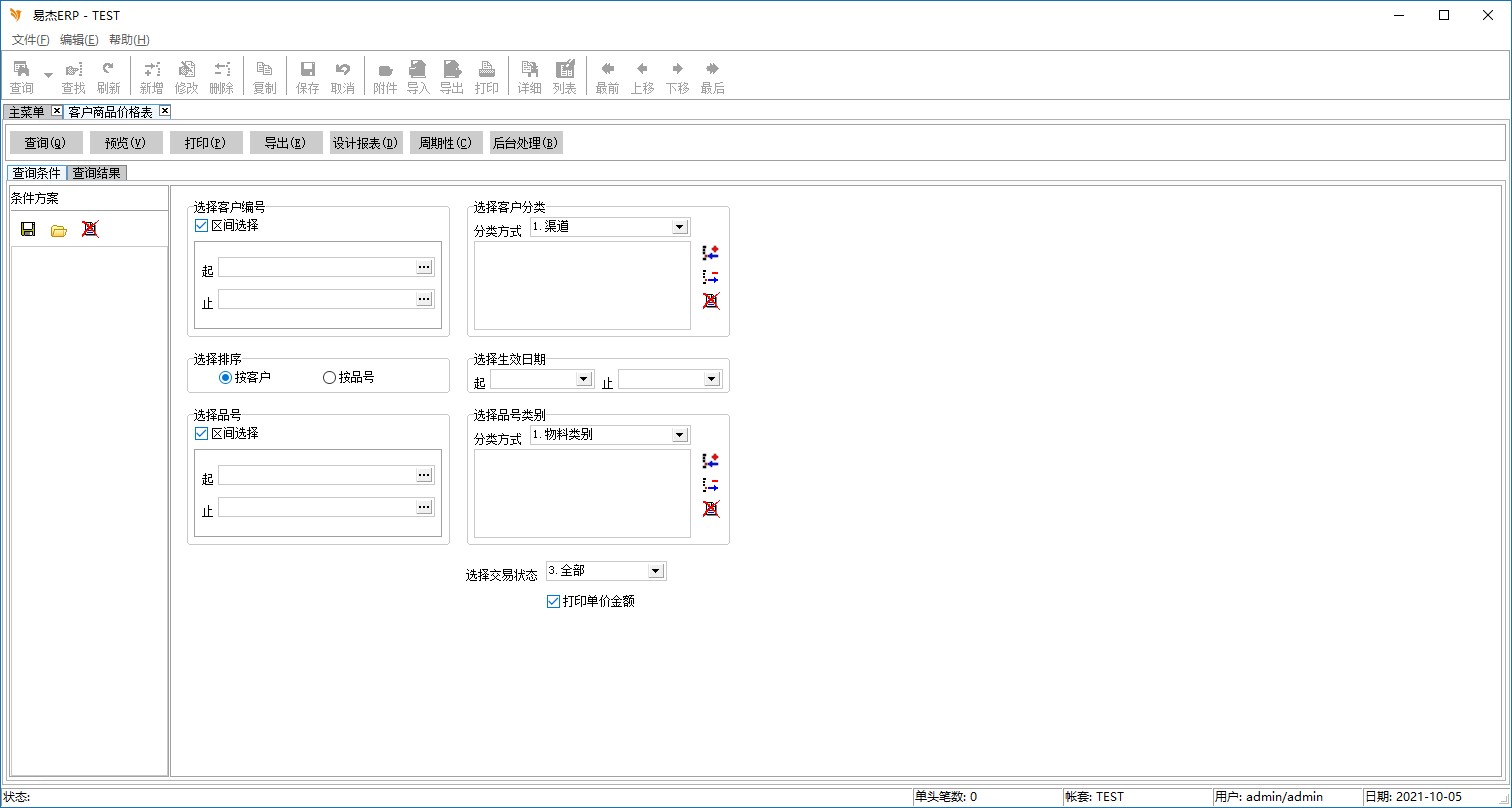Click the save scheme icon in 条件方案 panel
This screenshot has height=808, width=1512.
tap(28, 229)
